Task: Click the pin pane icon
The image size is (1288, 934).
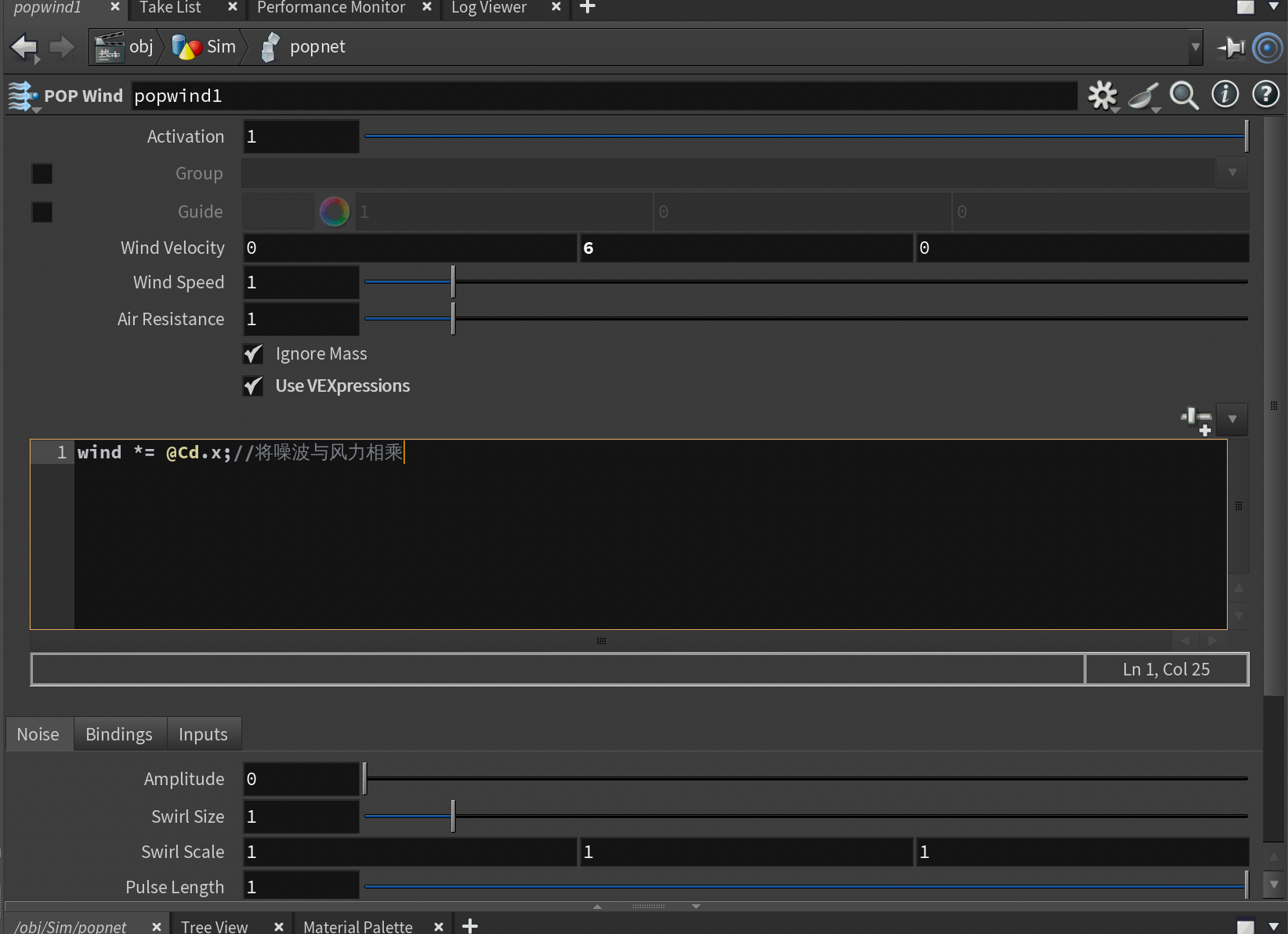Action: (x=1231, y=48)
